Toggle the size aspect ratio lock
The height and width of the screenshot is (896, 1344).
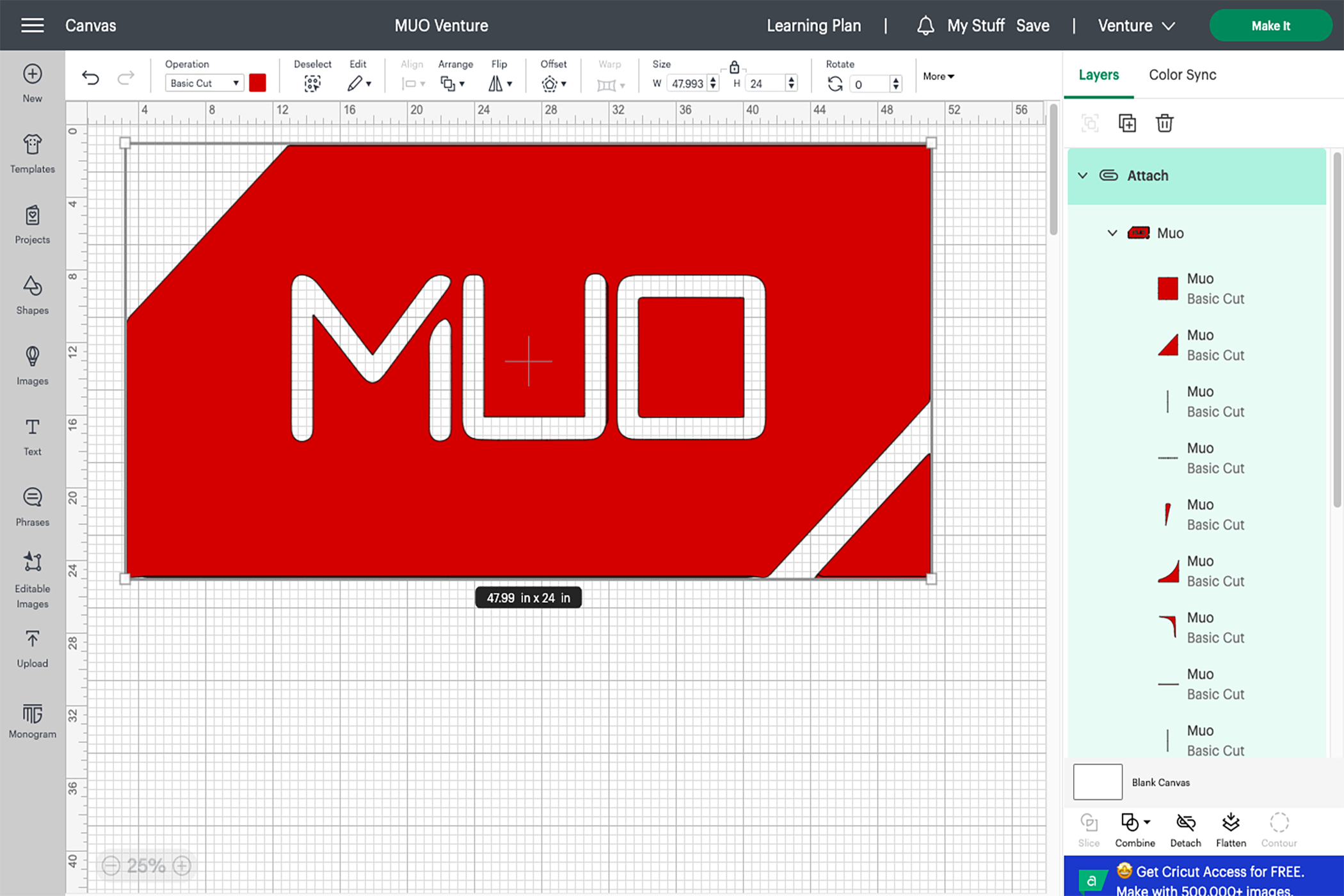click(x=734, y=67)
